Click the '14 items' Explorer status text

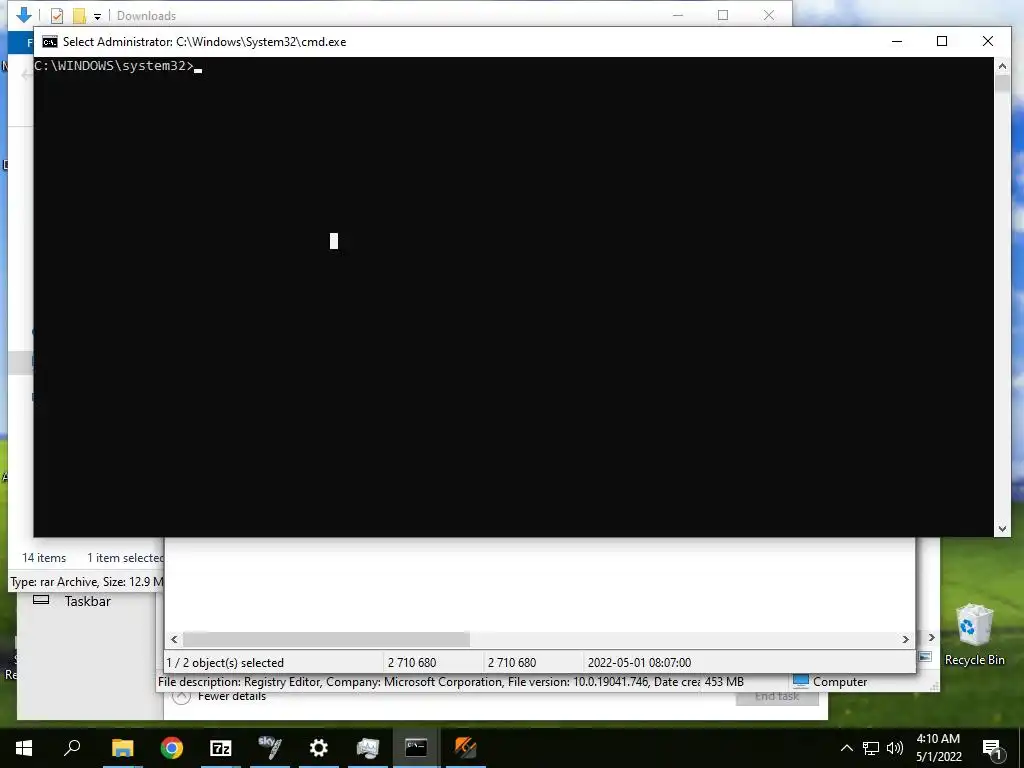tap(44, 558)
